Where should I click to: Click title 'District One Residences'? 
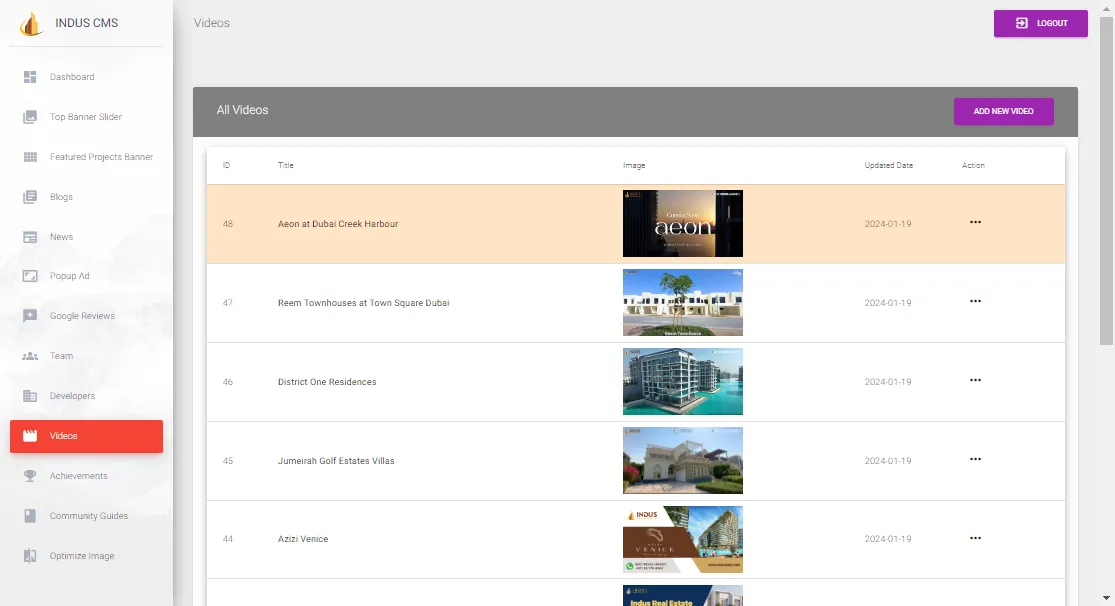point(327,382)
